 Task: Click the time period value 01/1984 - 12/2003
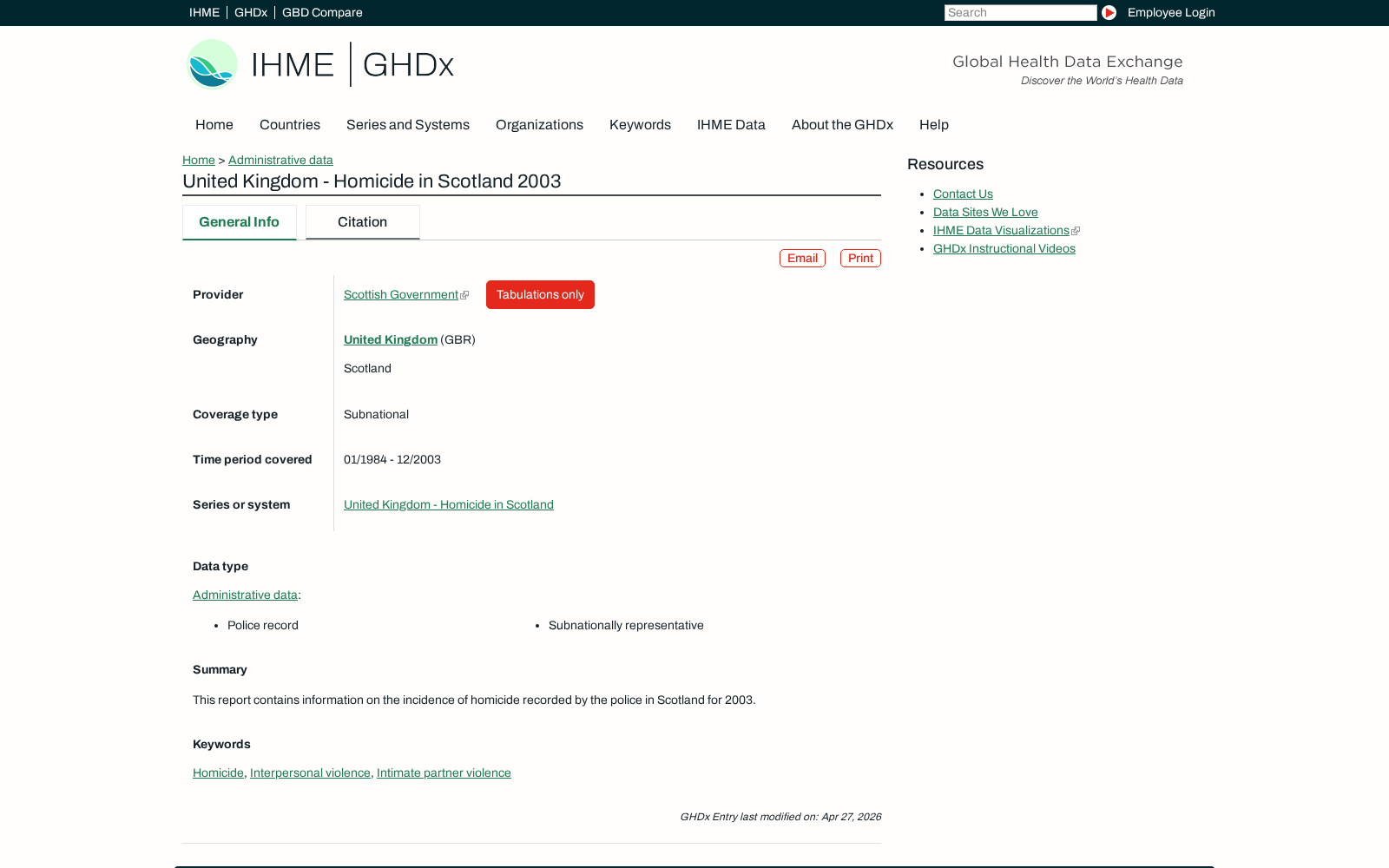392,459
